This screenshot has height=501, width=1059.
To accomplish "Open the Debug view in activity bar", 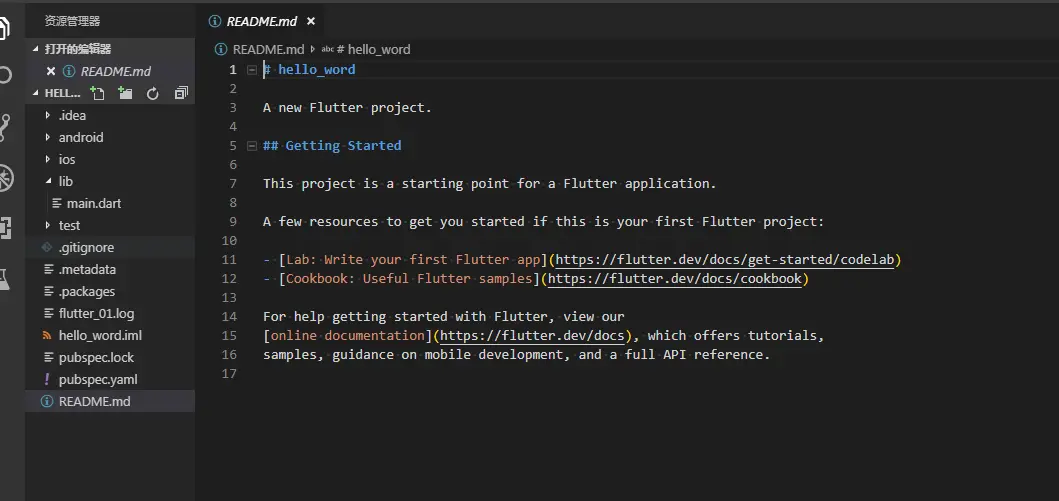I will [x=5, y=178].
